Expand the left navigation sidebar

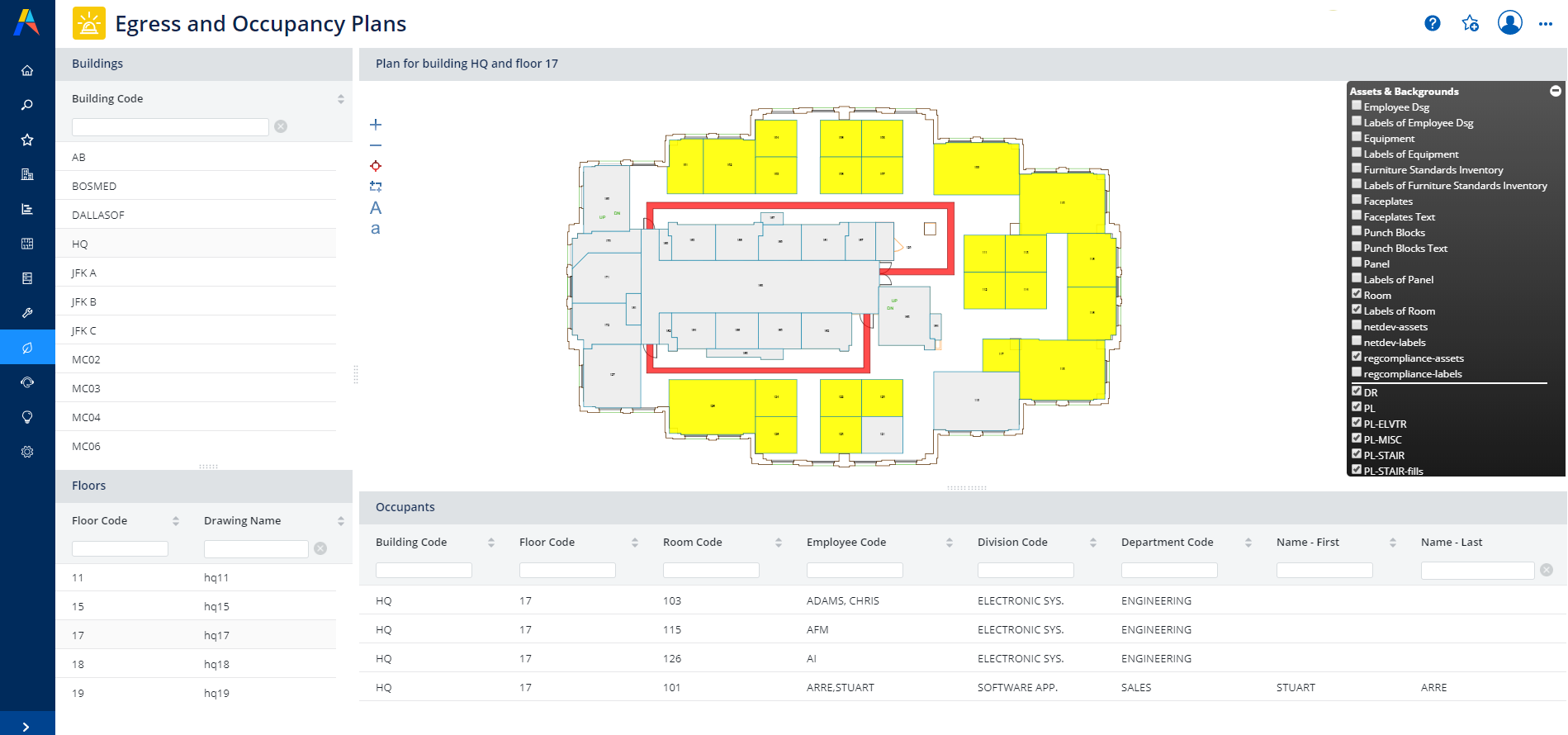tap(26, 727)
